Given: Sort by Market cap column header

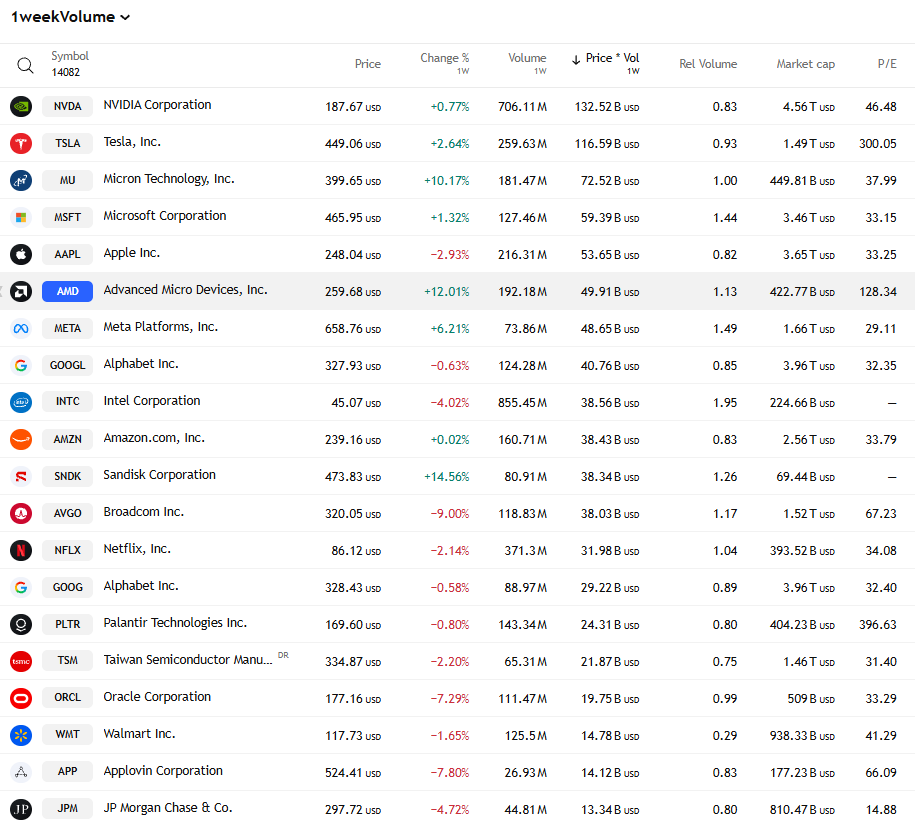Looking at the screenshot, I should click(805, 64).
